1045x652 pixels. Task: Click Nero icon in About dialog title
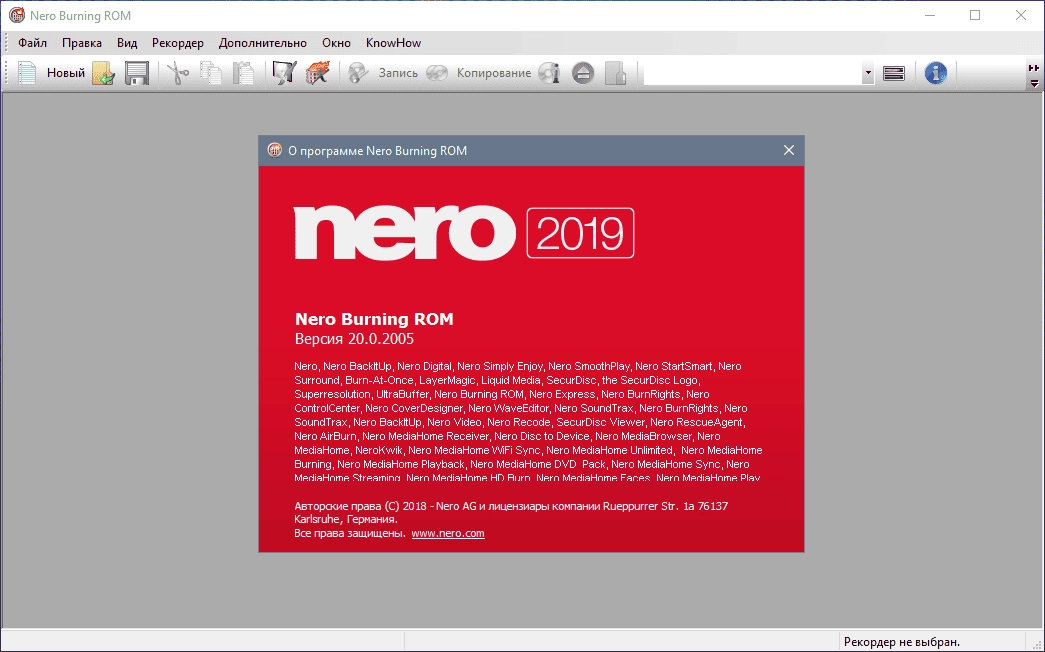click(275, 150)
